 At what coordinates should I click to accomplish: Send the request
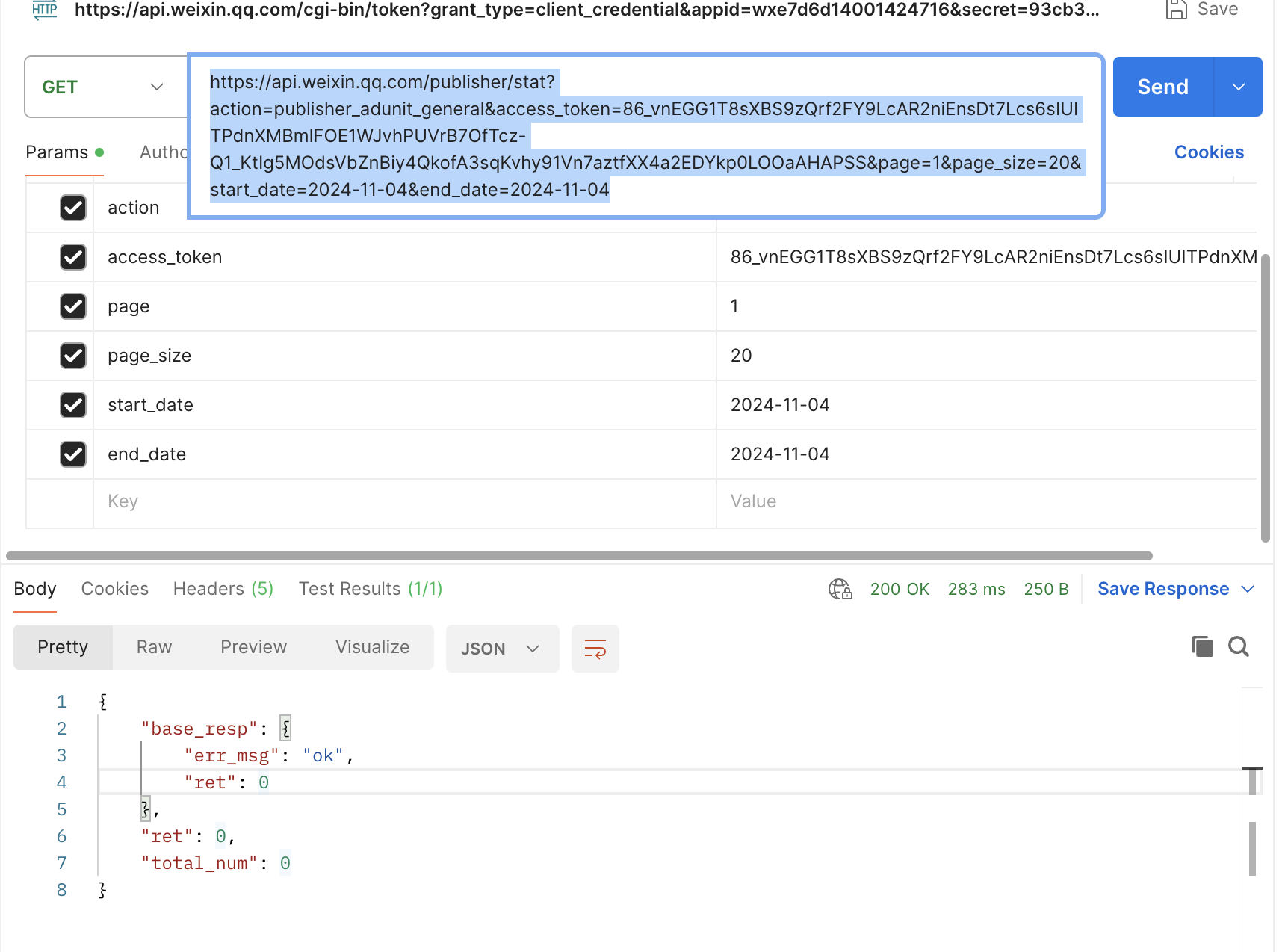point(1163,87)
